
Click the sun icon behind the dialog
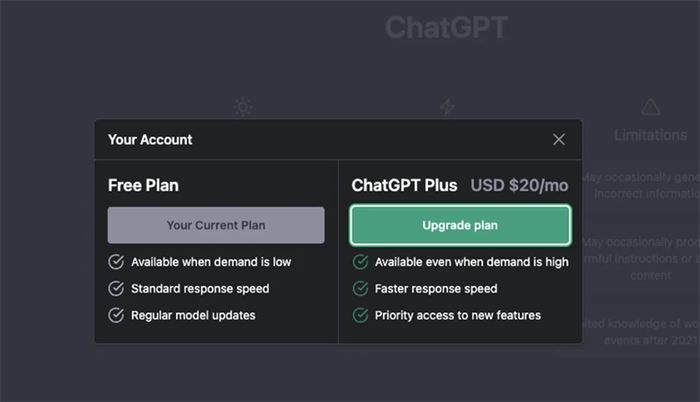click(x=243, y=106)
